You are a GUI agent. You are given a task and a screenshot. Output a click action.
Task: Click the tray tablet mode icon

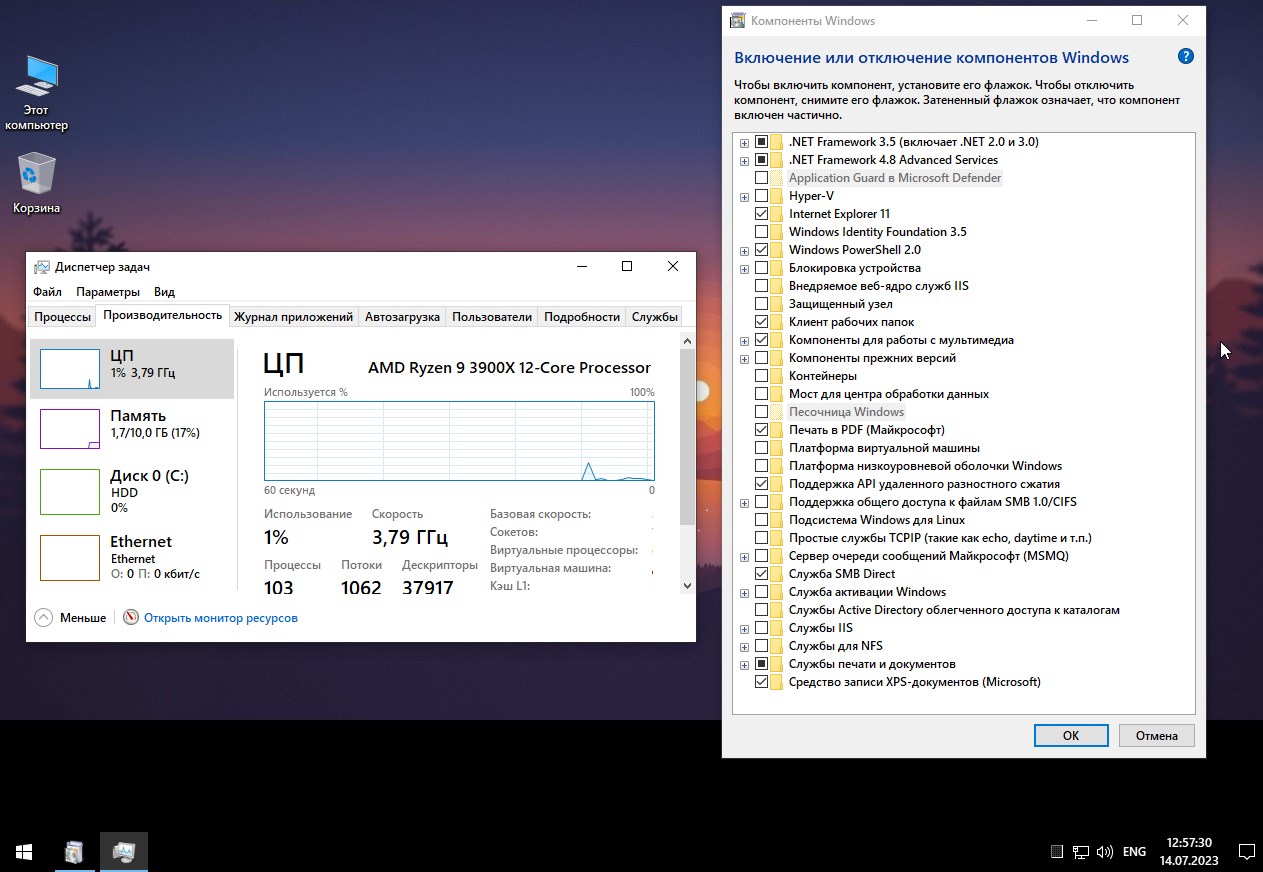tap(1057, 852)
